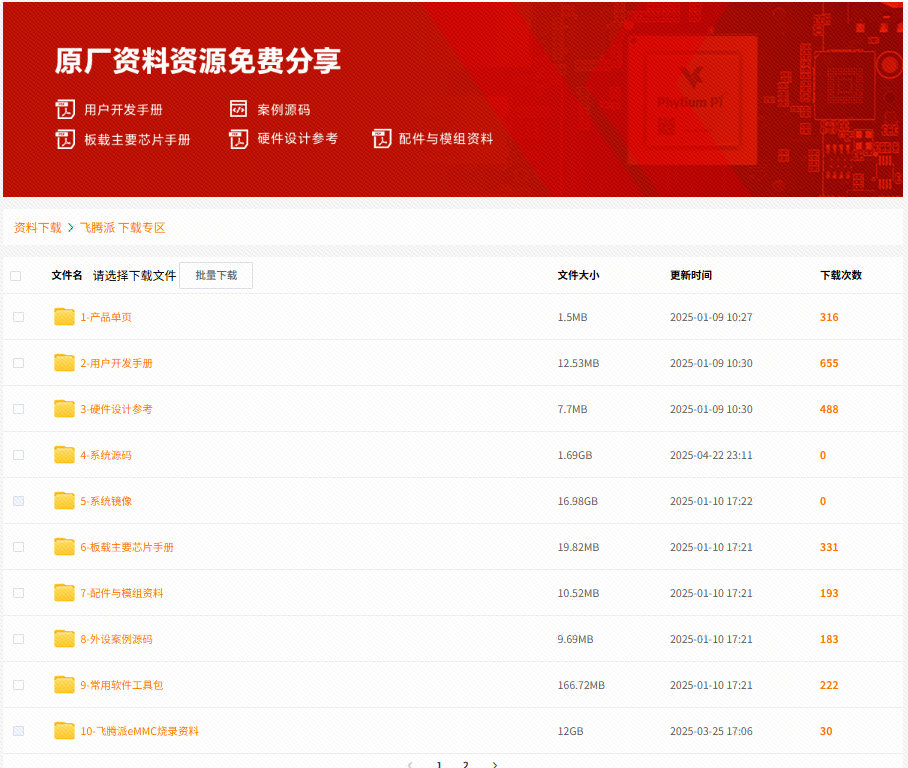Tick the checkbox for 5-系统镜像

pyautogui.click(x=19, y=500)
